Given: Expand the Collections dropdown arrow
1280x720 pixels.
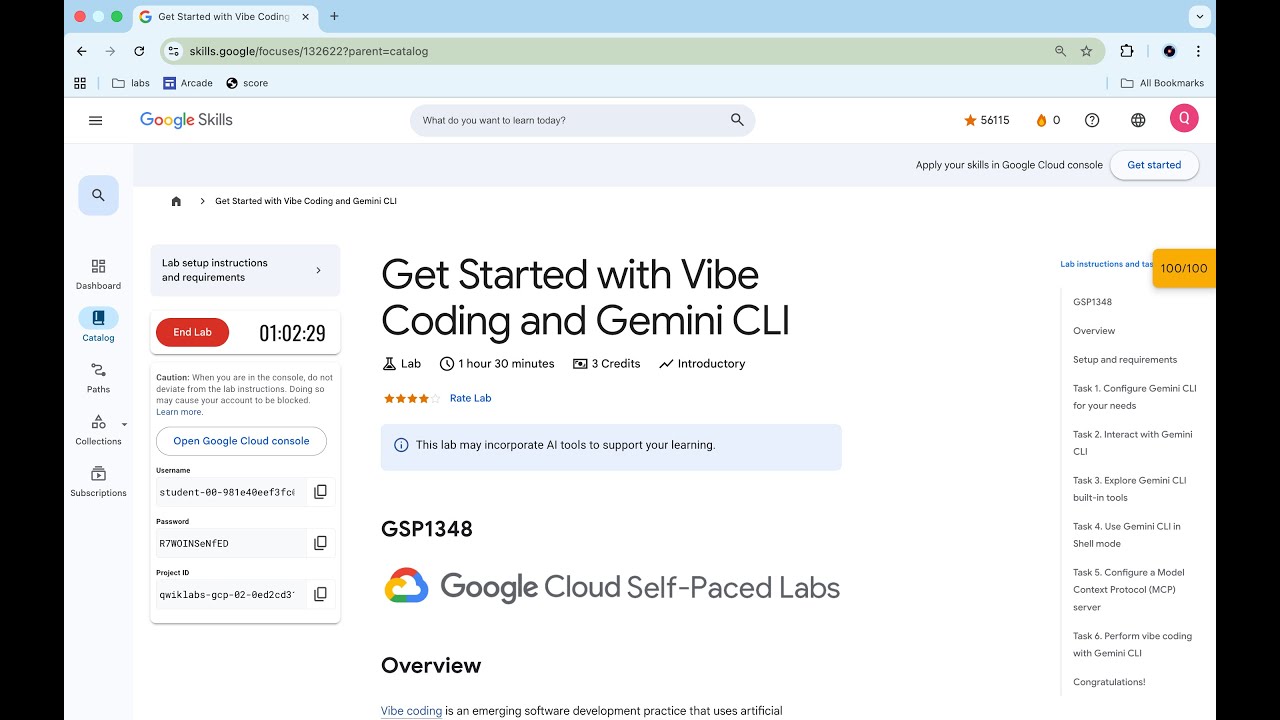Looking at the screenshot, I should (x=125, y=425).
